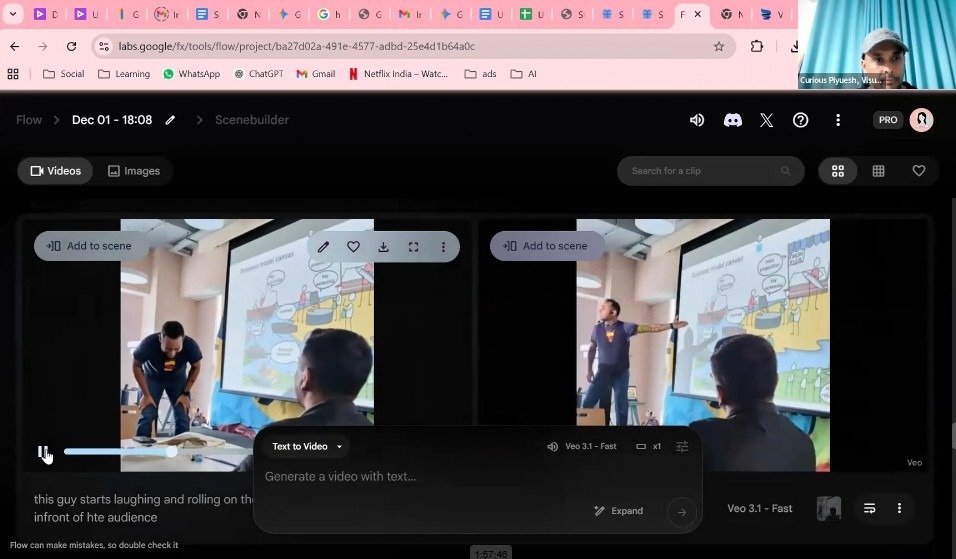The width and height of the screenshot is (956, 559).
Task: Bookmark this page with star icon
Action: [719, 46]
